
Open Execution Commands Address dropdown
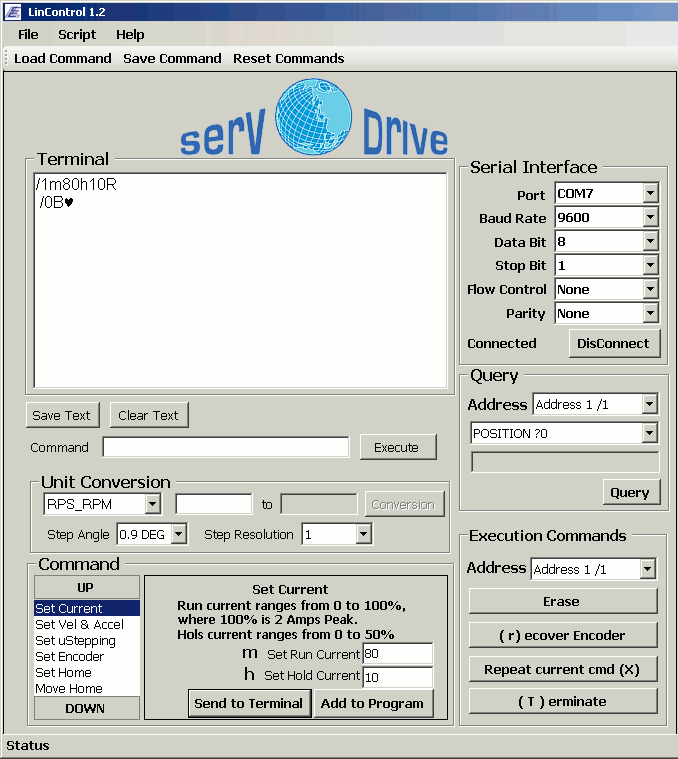tap(648, 569)
